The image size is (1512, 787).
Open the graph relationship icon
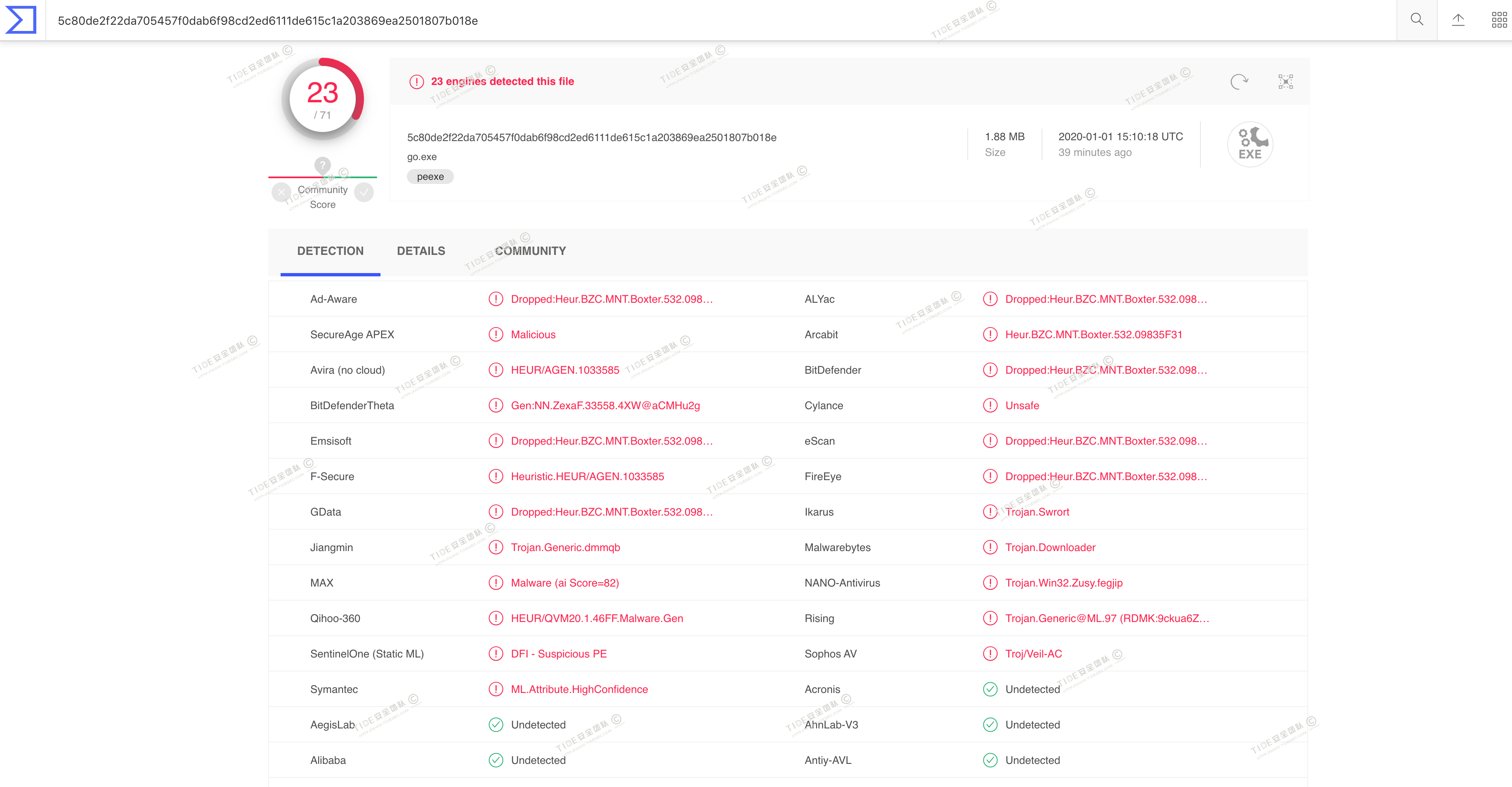pos(1285,82)
